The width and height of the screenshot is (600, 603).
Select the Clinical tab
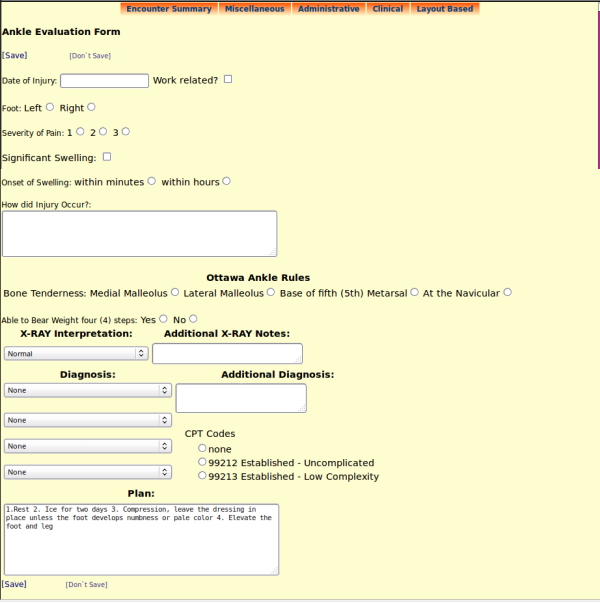[x=387, y=9]
